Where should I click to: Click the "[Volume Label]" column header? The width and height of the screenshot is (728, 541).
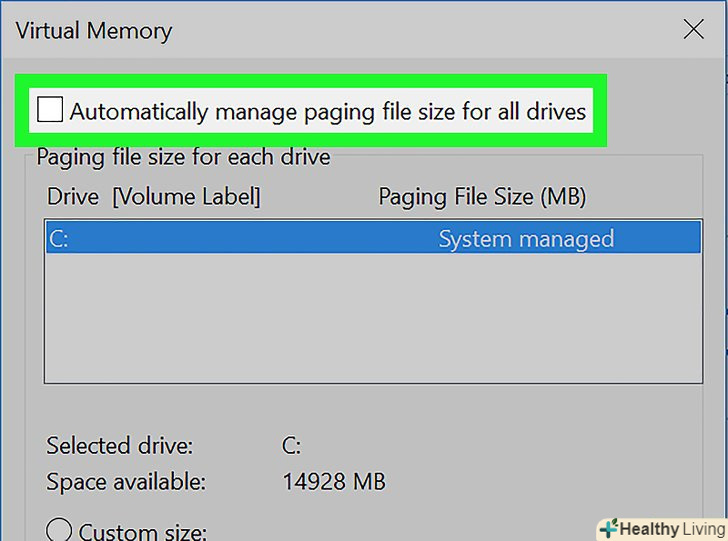coord(186,197)
